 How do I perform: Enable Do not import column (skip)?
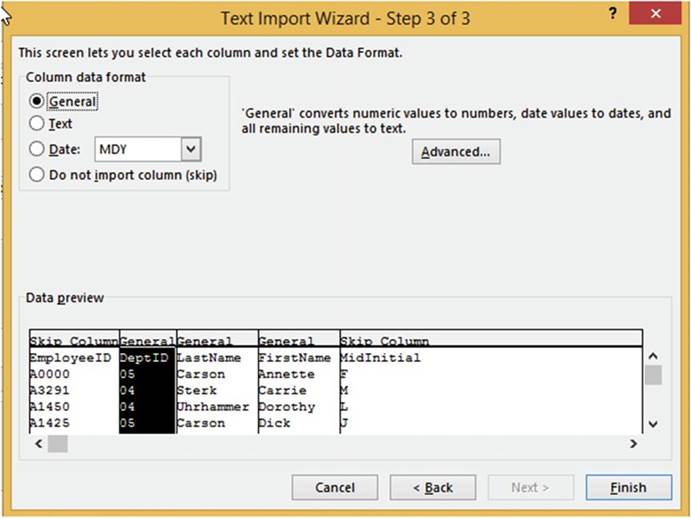[x=38, y=174]
